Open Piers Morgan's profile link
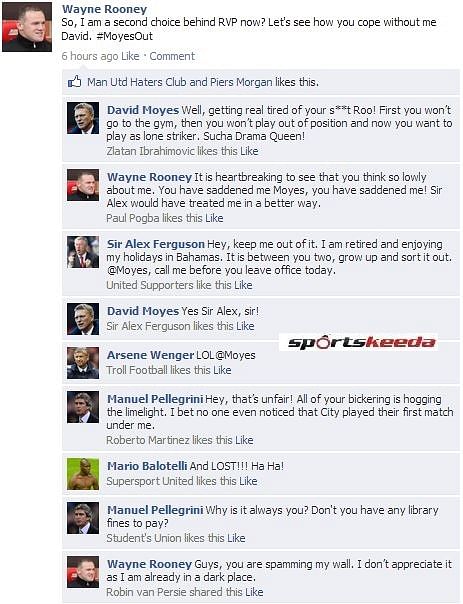 241,82
